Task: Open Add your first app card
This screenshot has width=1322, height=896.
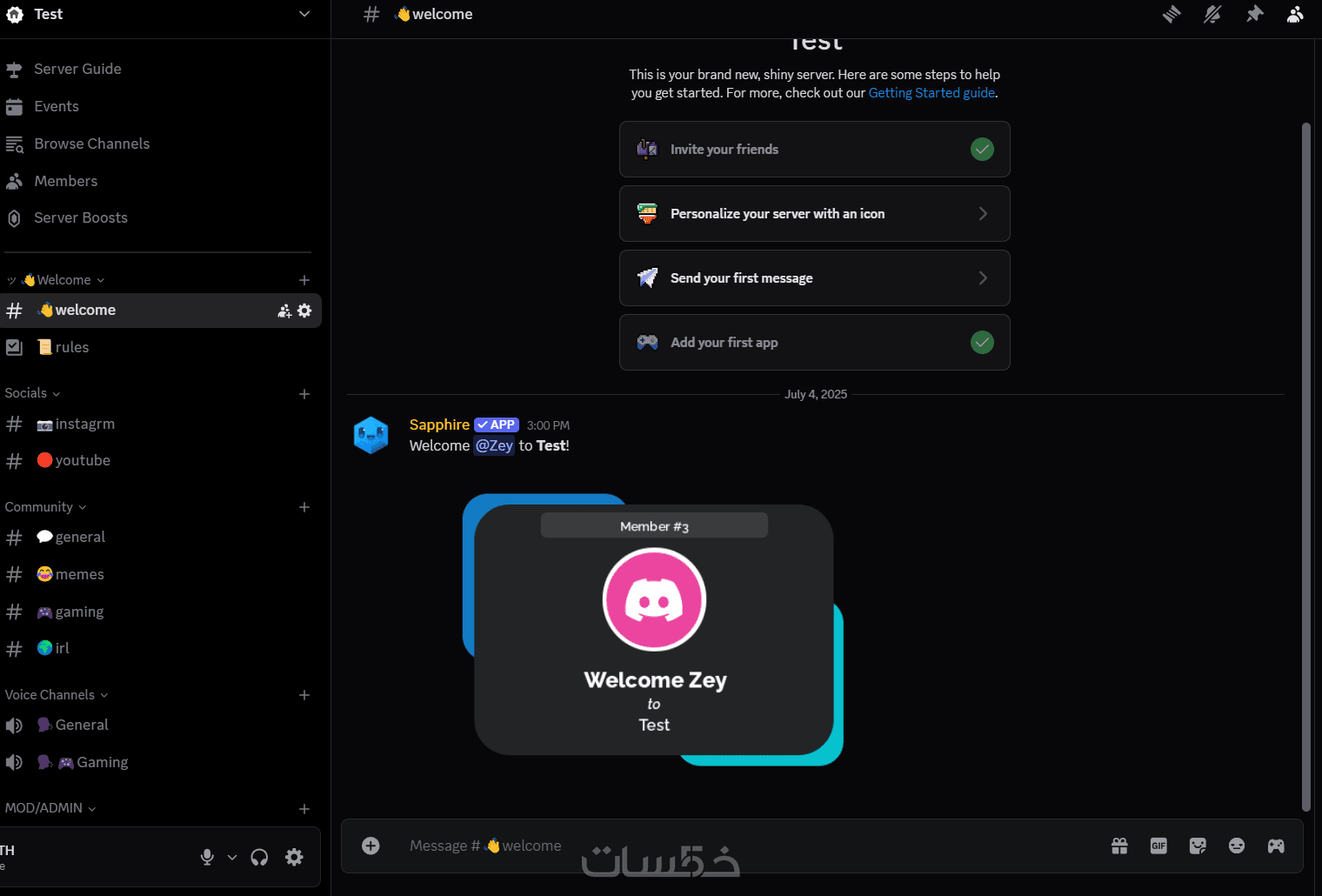Action: point(814,343)
